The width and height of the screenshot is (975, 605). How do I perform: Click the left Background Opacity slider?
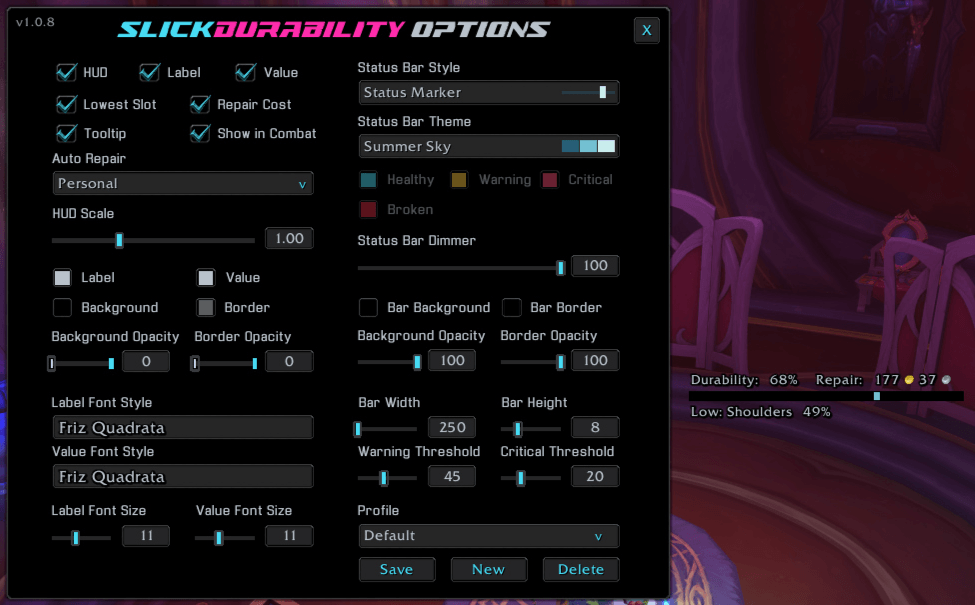pyautogui.click(x=81, y=363)
